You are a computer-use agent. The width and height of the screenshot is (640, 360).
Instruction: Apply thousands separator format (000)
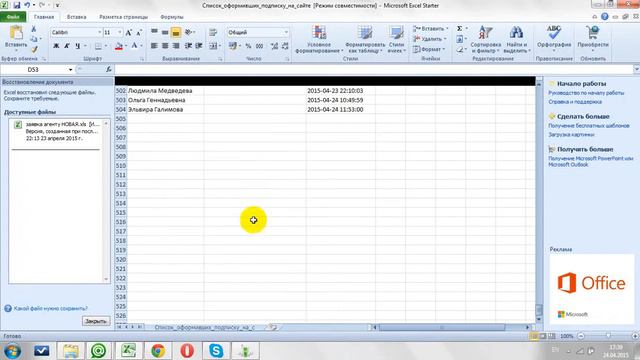[259, 46]
